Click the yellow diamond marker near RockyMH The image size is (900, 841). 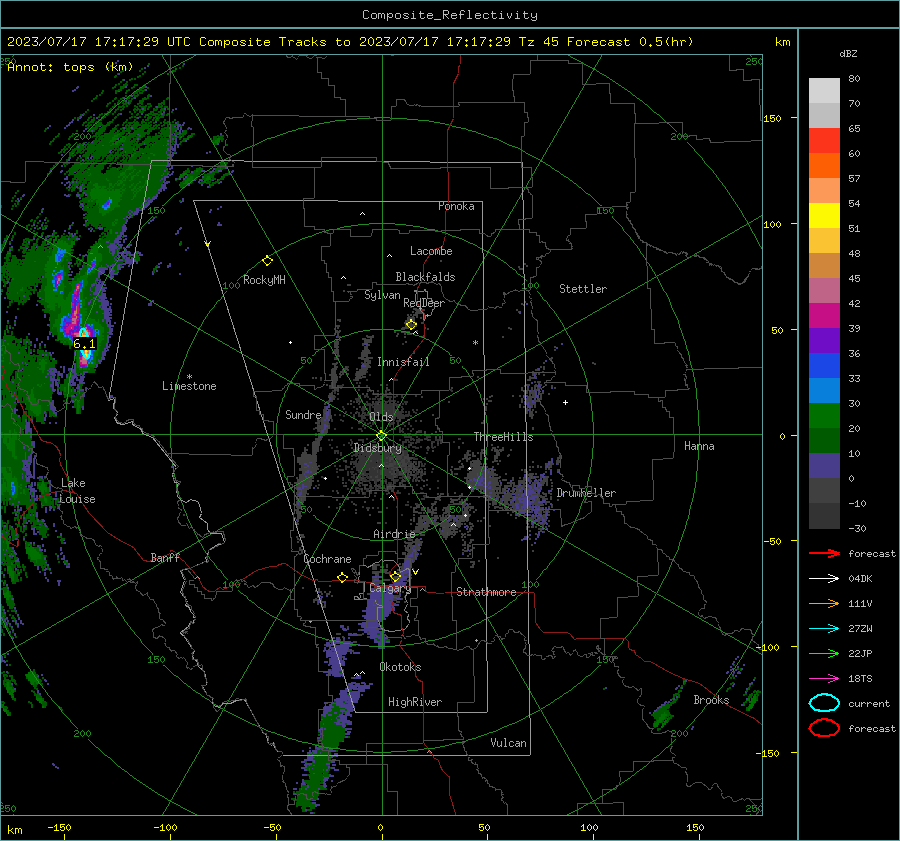pos(267,261)
